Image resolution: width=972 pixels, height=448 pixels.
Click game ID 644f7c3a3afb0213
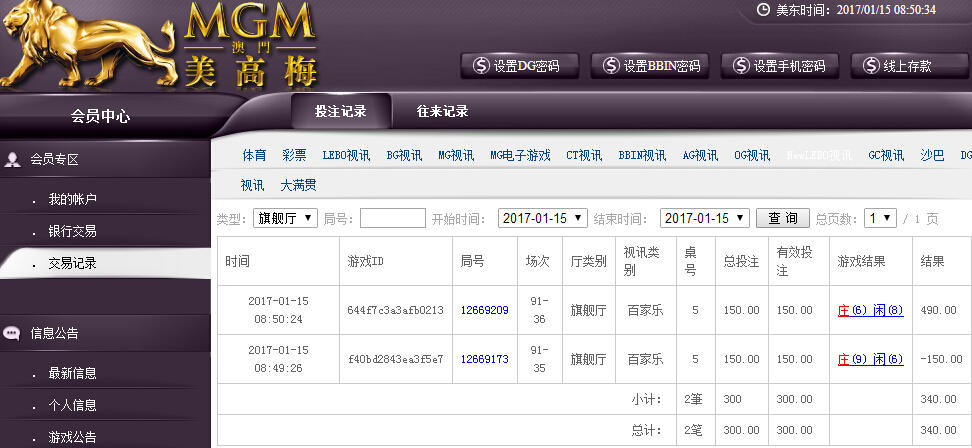(395, 310)
